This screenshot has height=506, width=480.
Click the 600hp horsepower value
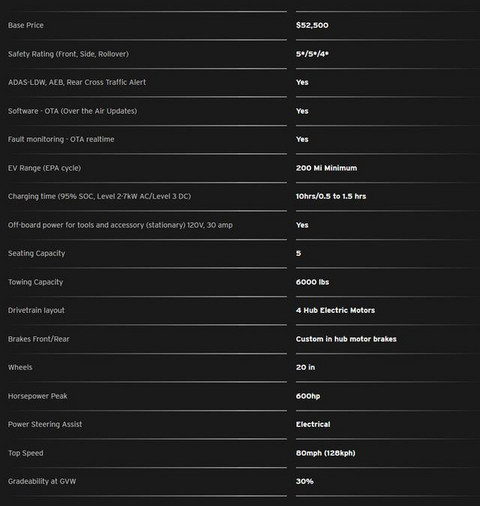tap(308, 396)
